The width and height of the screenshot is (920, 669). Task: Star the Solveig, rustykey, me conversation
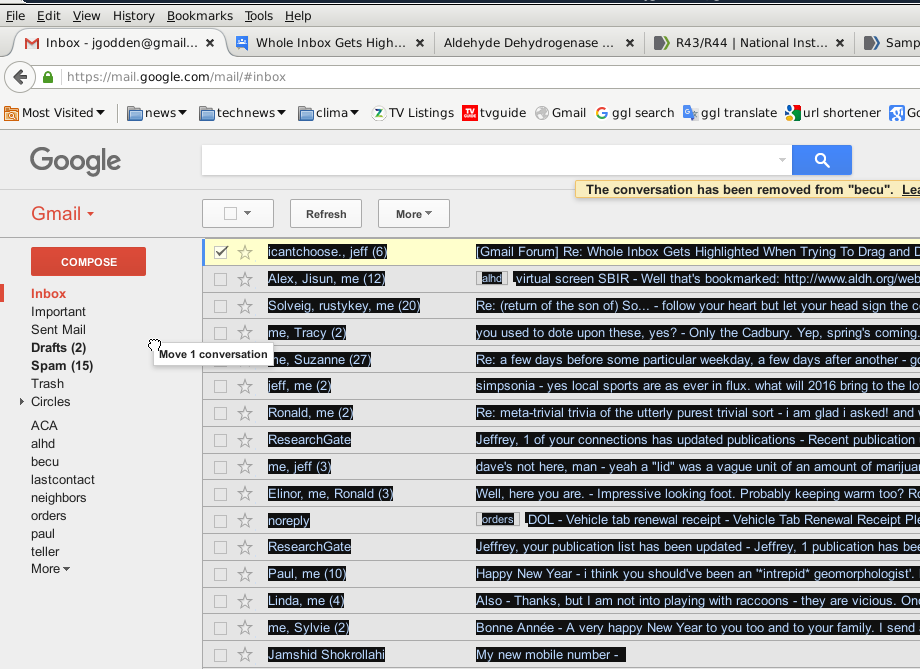click(245, 306)
